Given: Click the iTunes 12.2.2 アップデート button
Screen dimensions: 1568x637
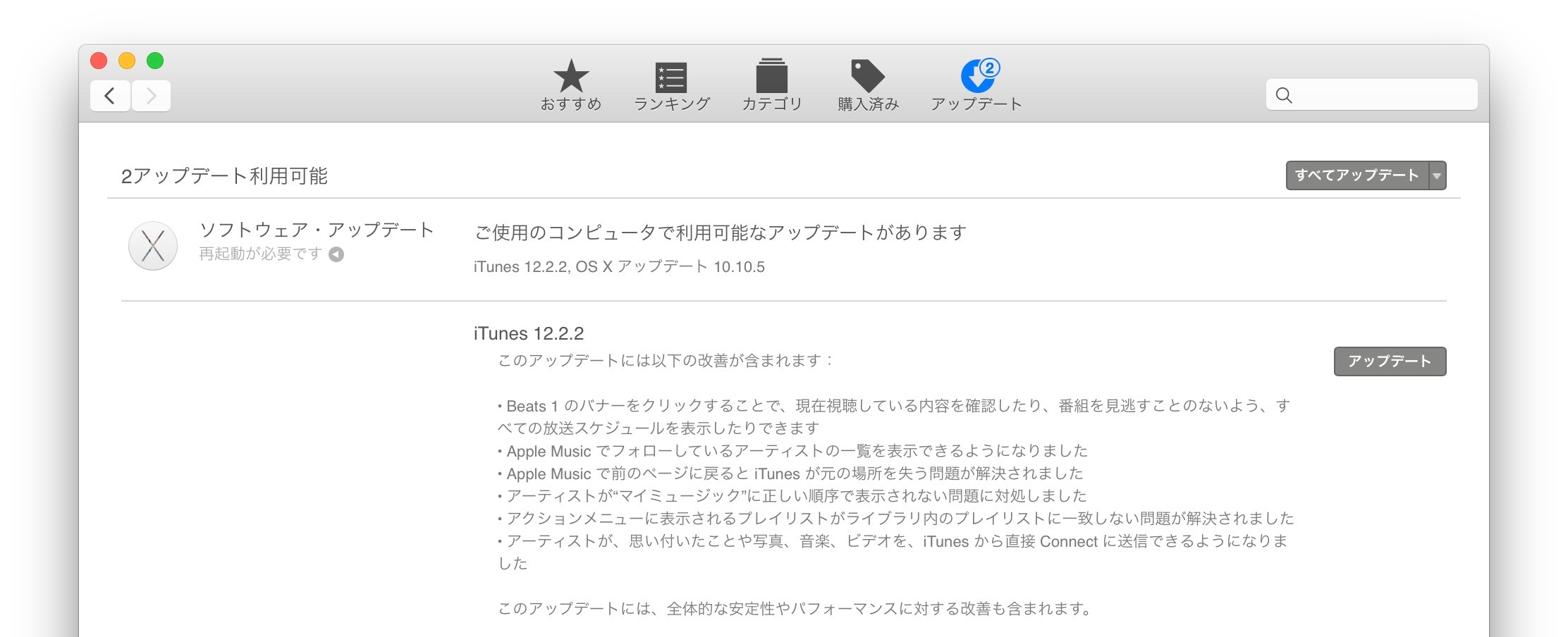Looking at the screenshot, I should [x=1390, y=361].
